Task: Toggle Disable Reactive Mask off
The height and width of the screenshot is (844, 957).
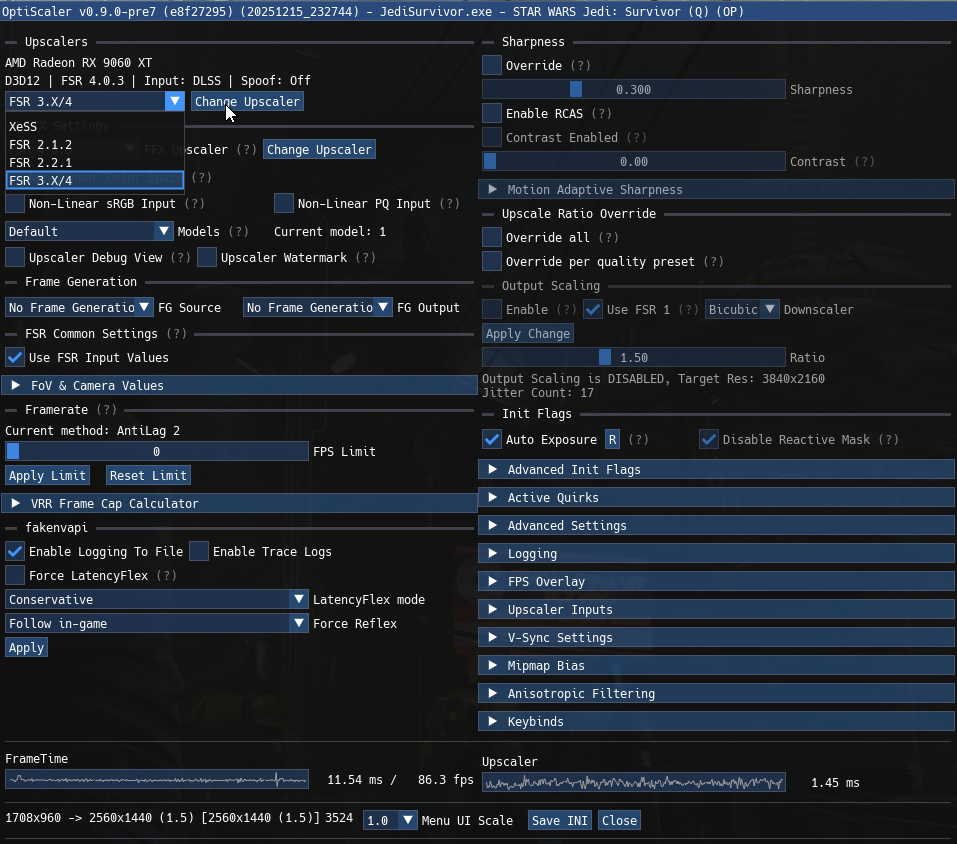Action: click(x=709, y=439)
